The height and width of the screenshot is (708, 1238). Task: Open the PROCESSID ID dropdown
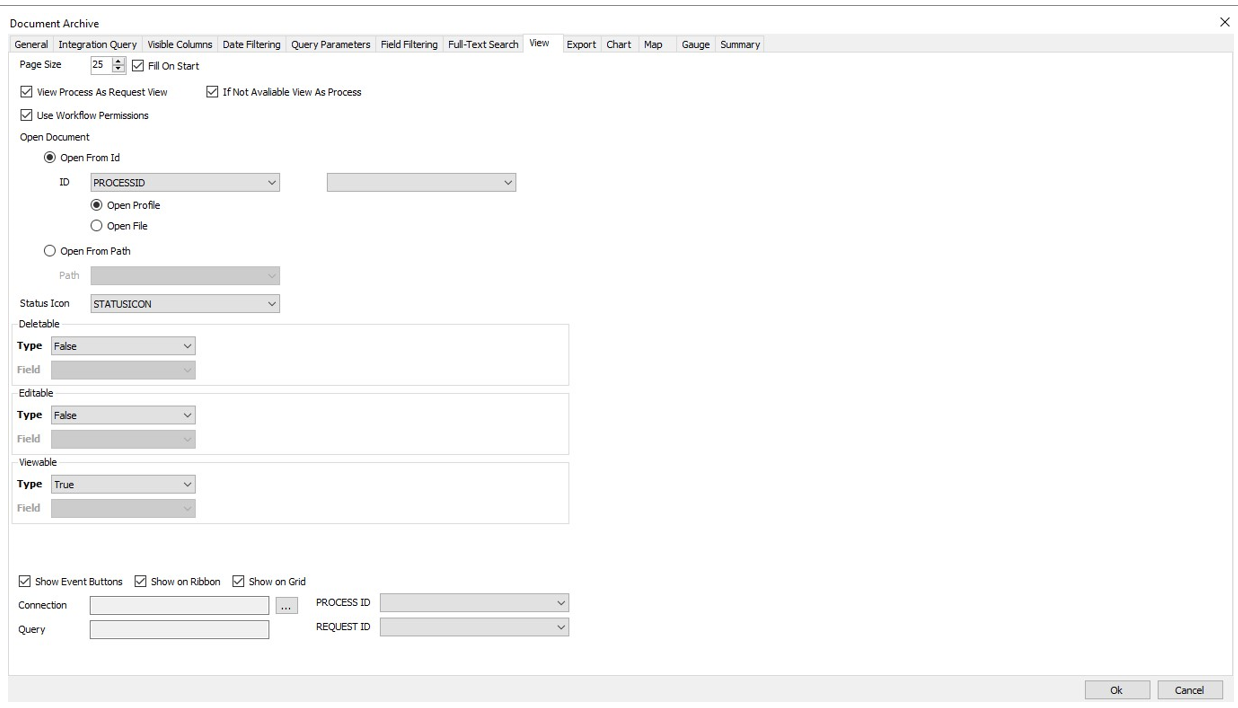tap(185, 183)
